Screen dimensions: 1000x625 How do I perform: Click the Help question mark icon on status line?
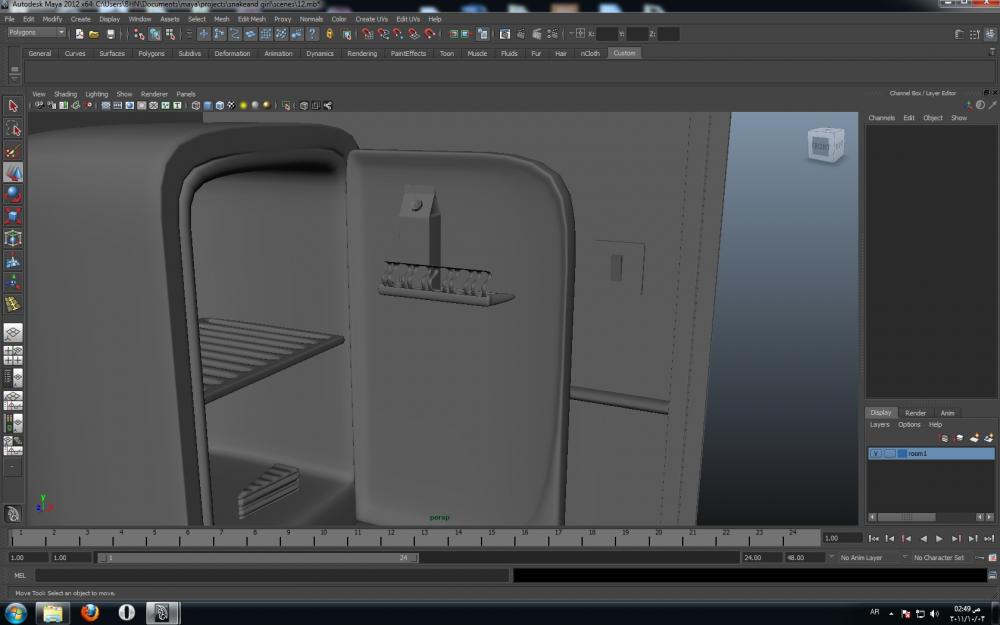313,34
